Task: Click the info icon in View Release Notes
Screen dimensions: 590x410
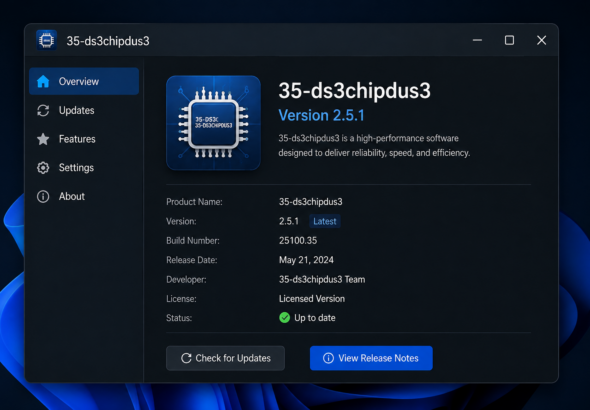Action: coord(328,358)
